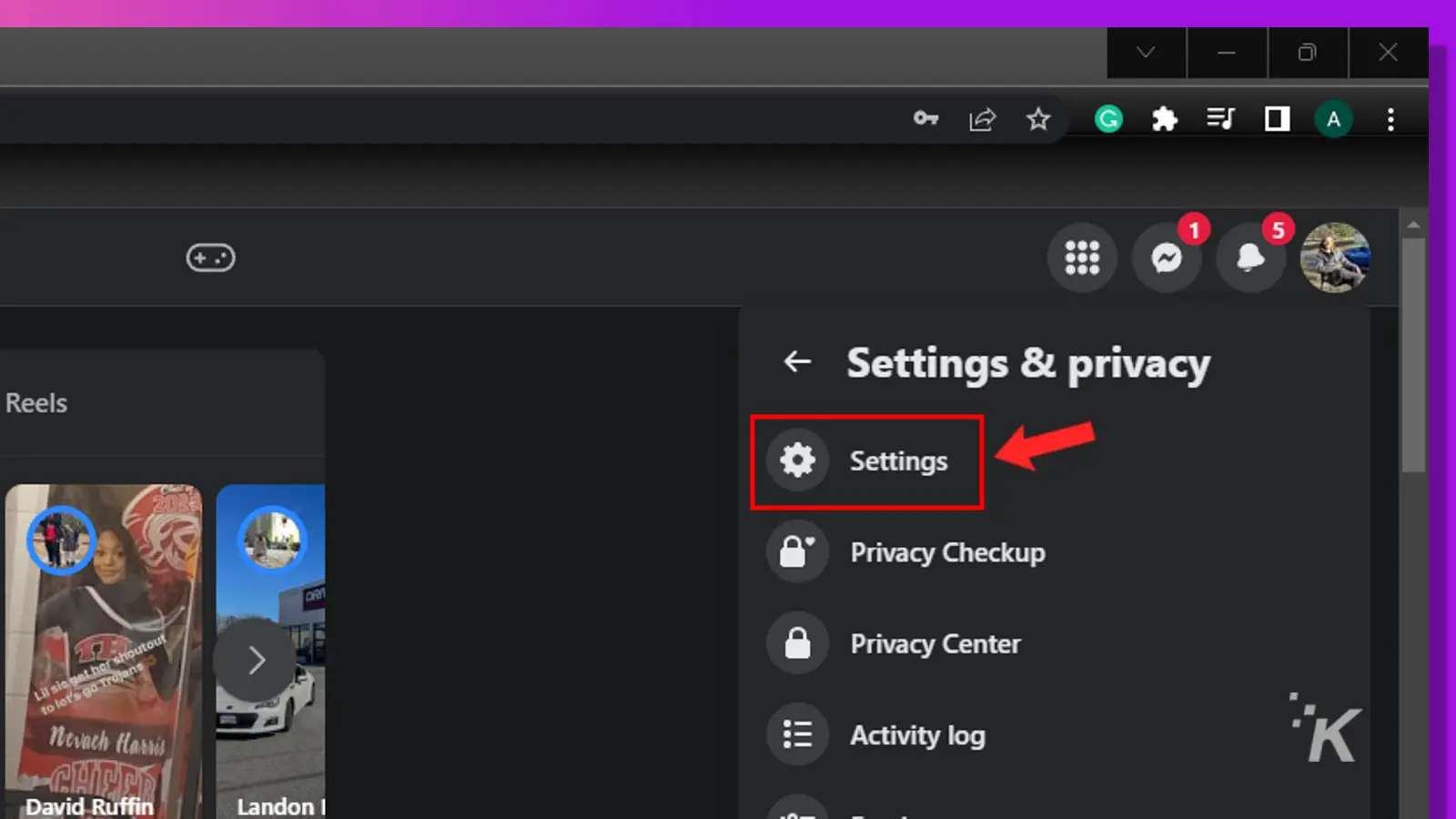1456x819 pixels.
Task: Click Landon's profile picture on the reel
Action: 272,540
